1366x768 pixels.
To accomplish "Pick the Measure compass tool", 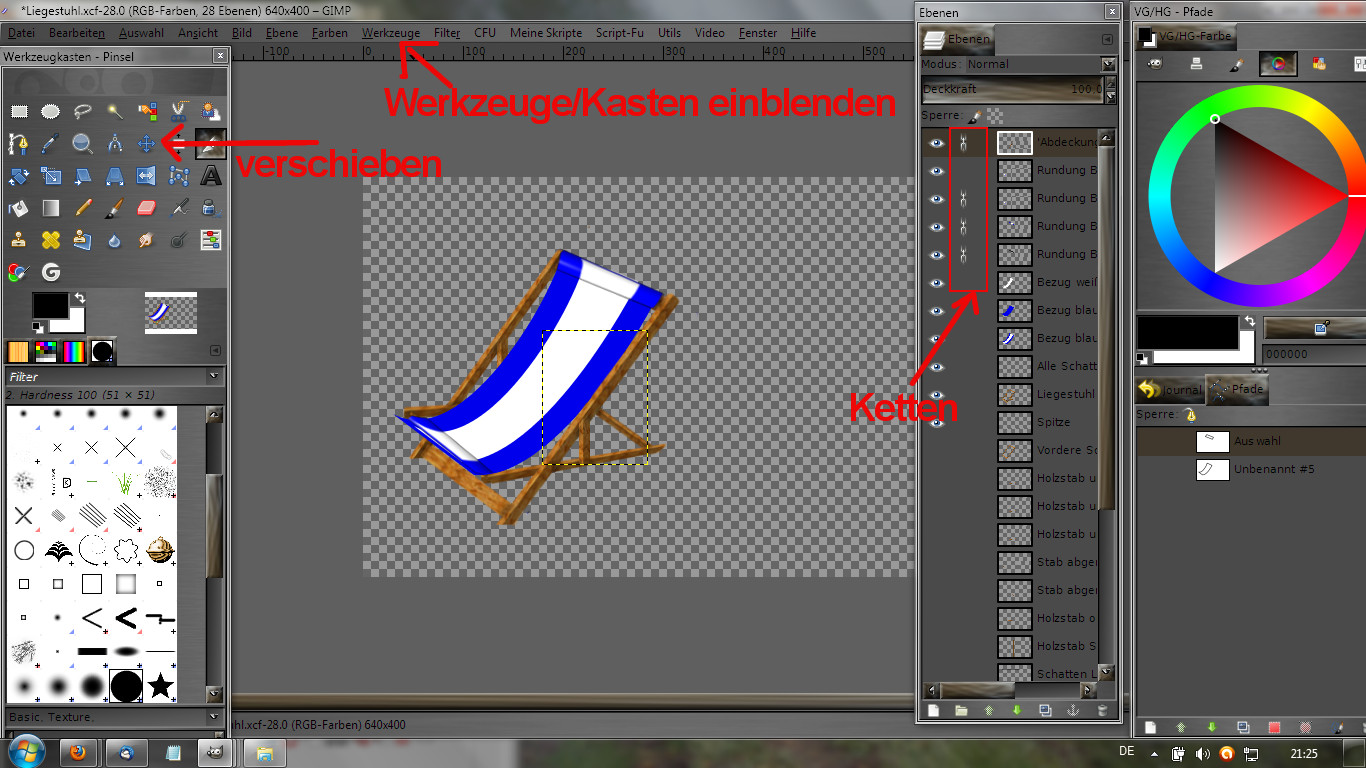I will pyautogui.click(x=115, y=144).
